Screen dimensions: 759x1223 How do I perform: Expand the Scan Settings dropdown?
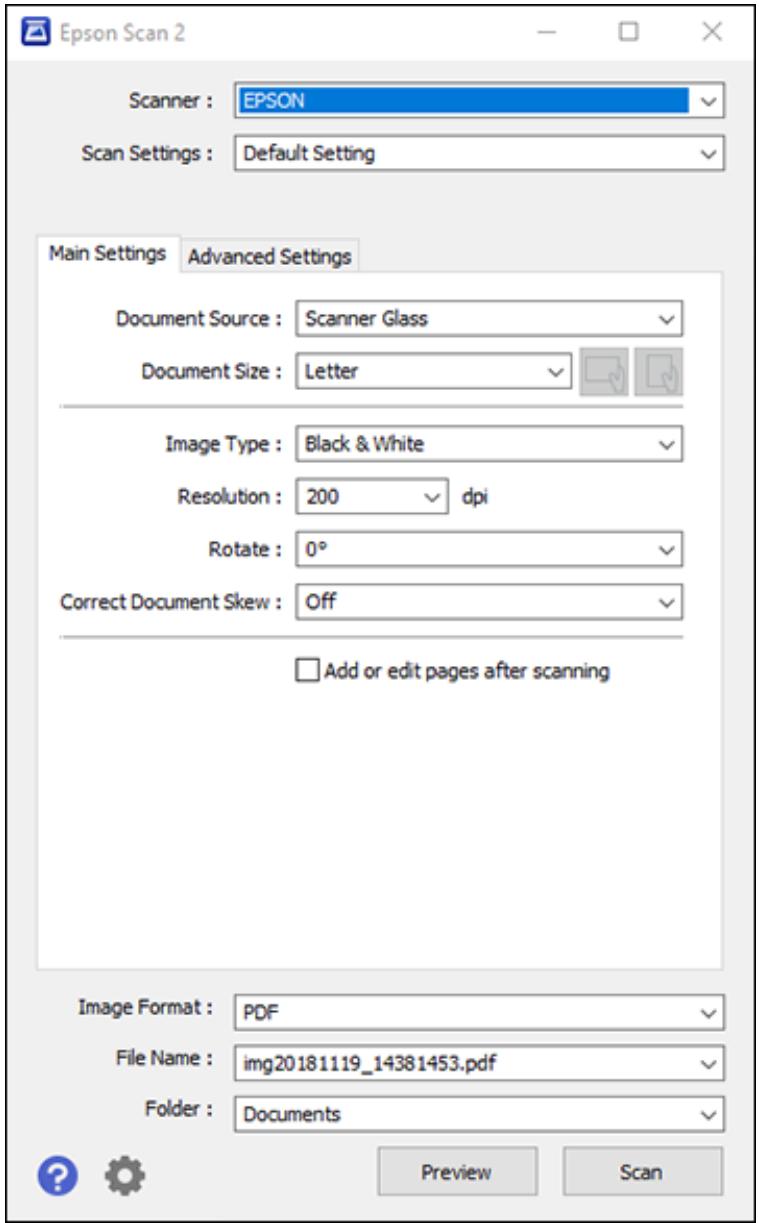(x=478, y=153)
